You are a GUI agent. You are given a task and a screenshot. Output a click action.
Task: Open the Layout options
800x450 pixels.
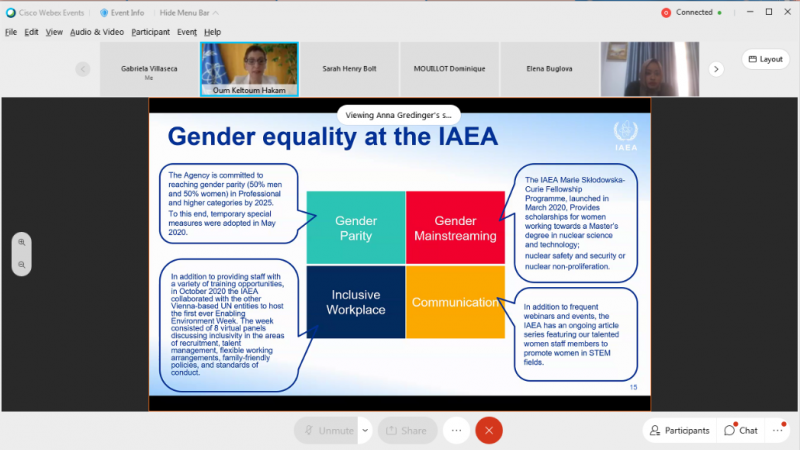tap(765, 59)
